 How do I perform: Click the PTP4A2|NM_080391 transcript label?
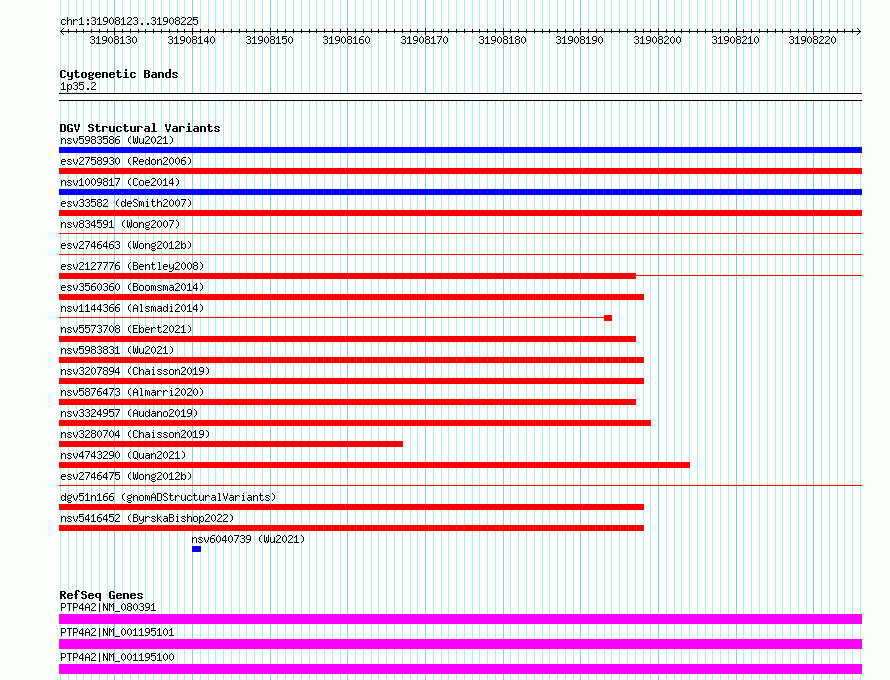[108, 607]
